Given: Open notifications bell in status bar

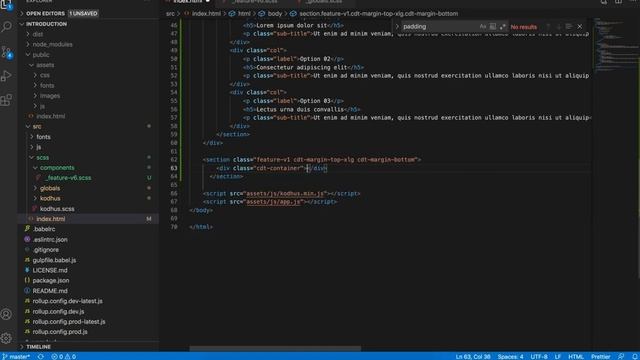Looking at the screenshot, I should click(x=634, y=356).
